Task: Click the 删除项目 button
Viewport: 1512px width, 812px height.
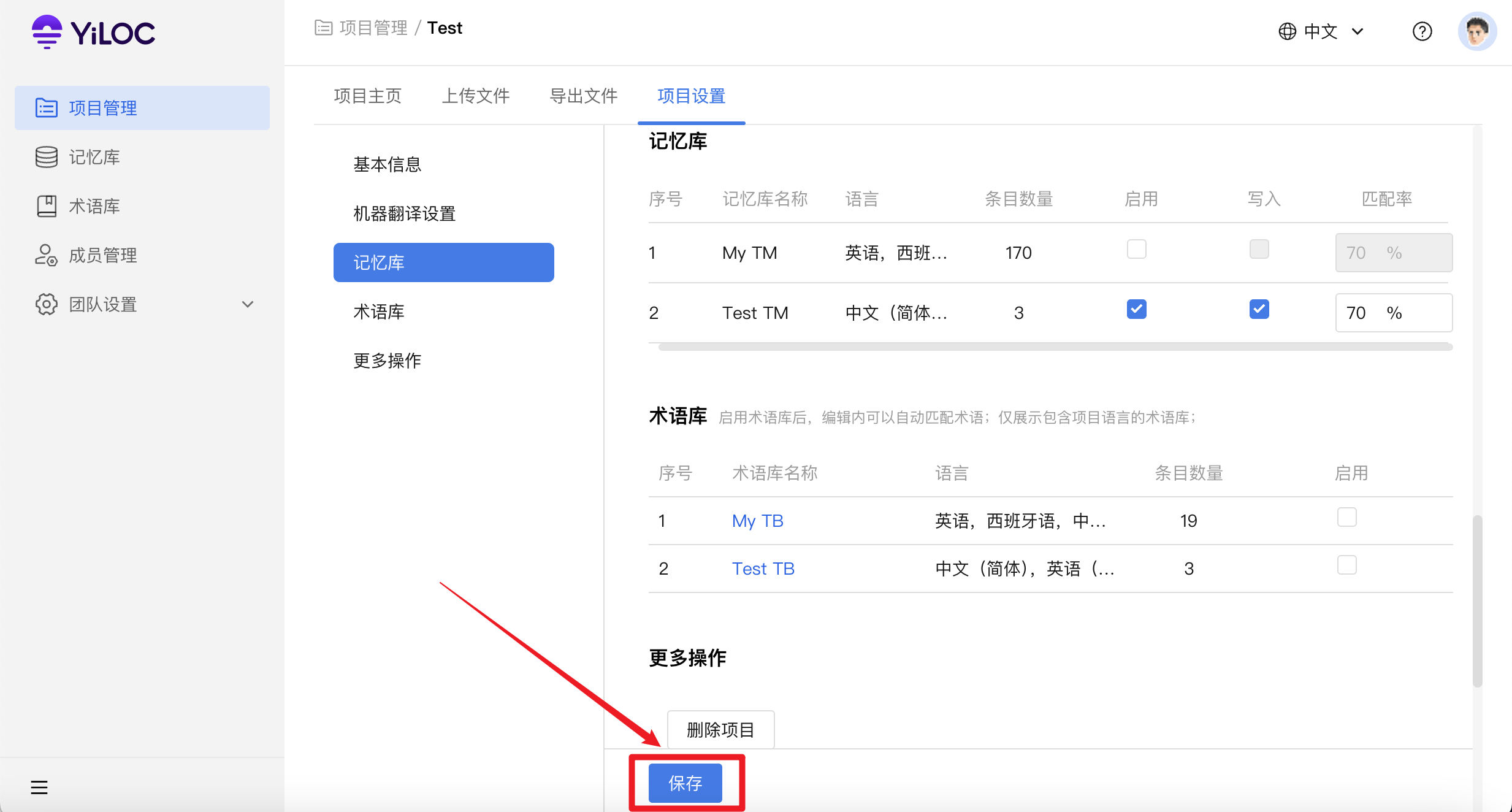Action: 720,730
